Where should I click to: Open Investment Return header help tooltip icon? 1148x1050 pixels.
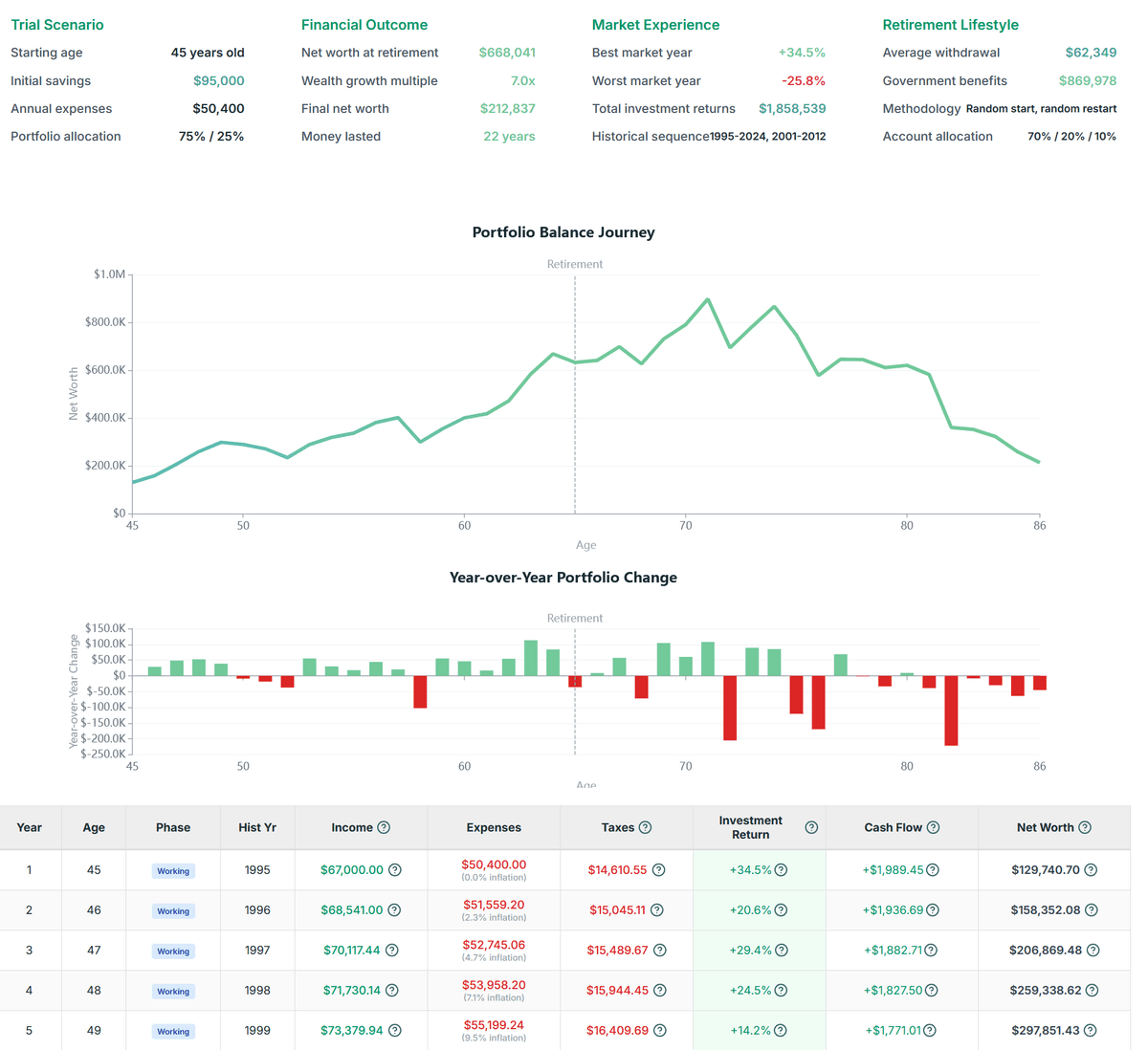pyautogui.click(x=811, y=827)
